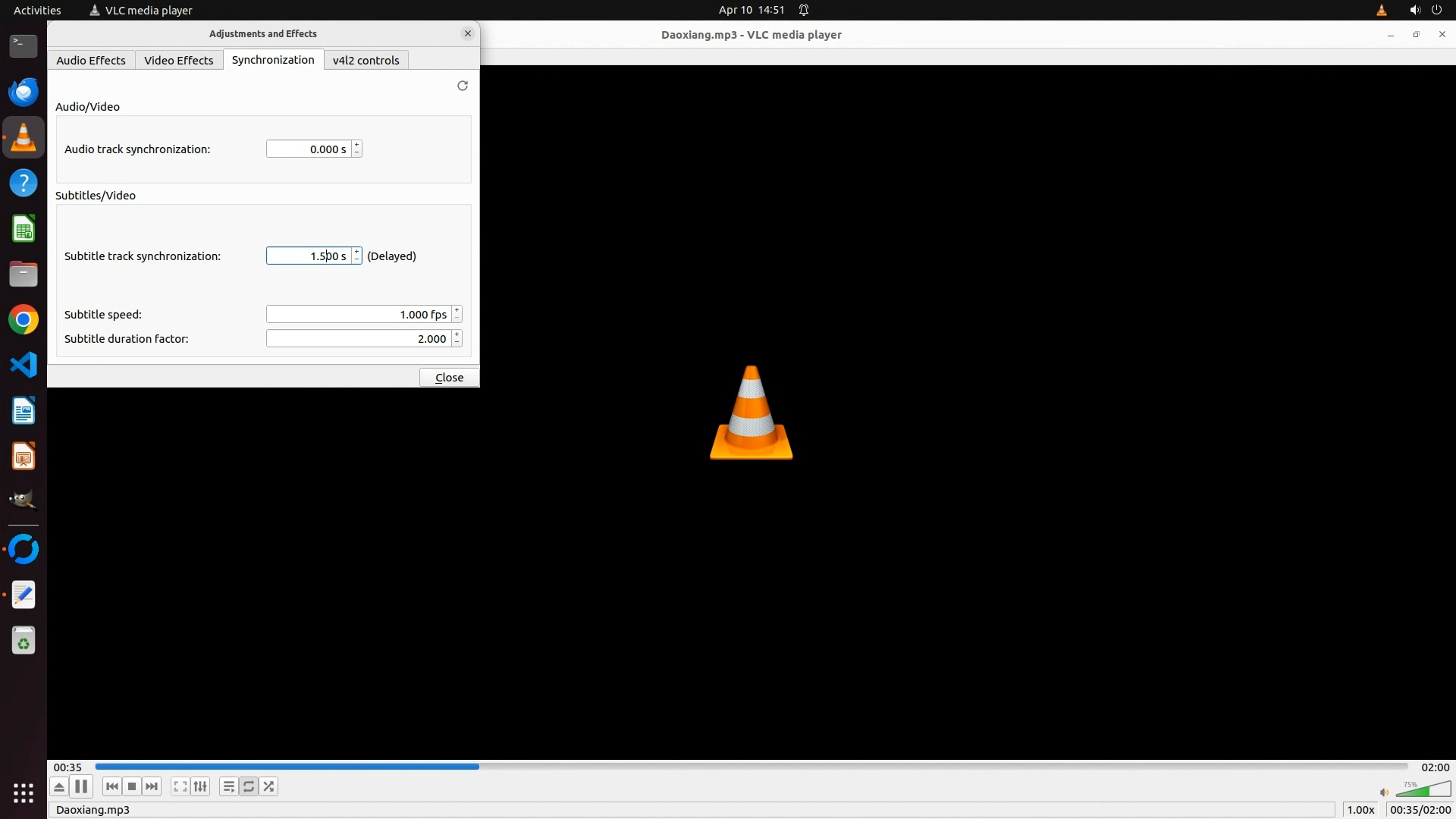Screen dimensions: 1456x819
Task: Pause playback with the pause button
Action: tap(81, 786)
